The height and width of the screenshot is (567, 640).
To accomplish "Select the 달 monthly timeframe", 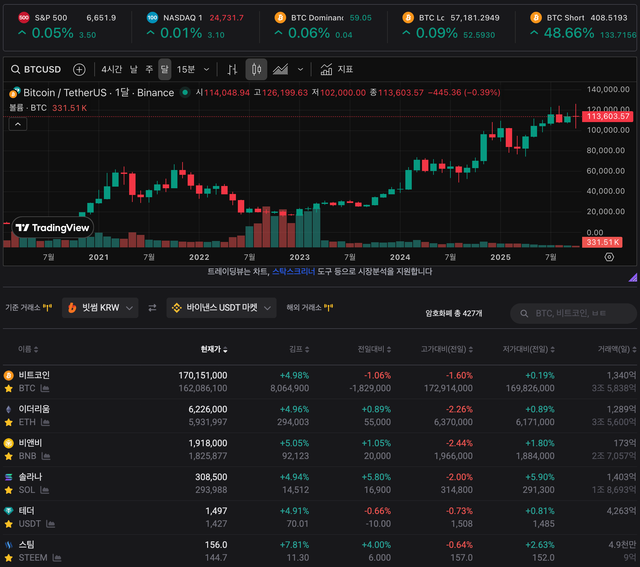I will 164,69.
